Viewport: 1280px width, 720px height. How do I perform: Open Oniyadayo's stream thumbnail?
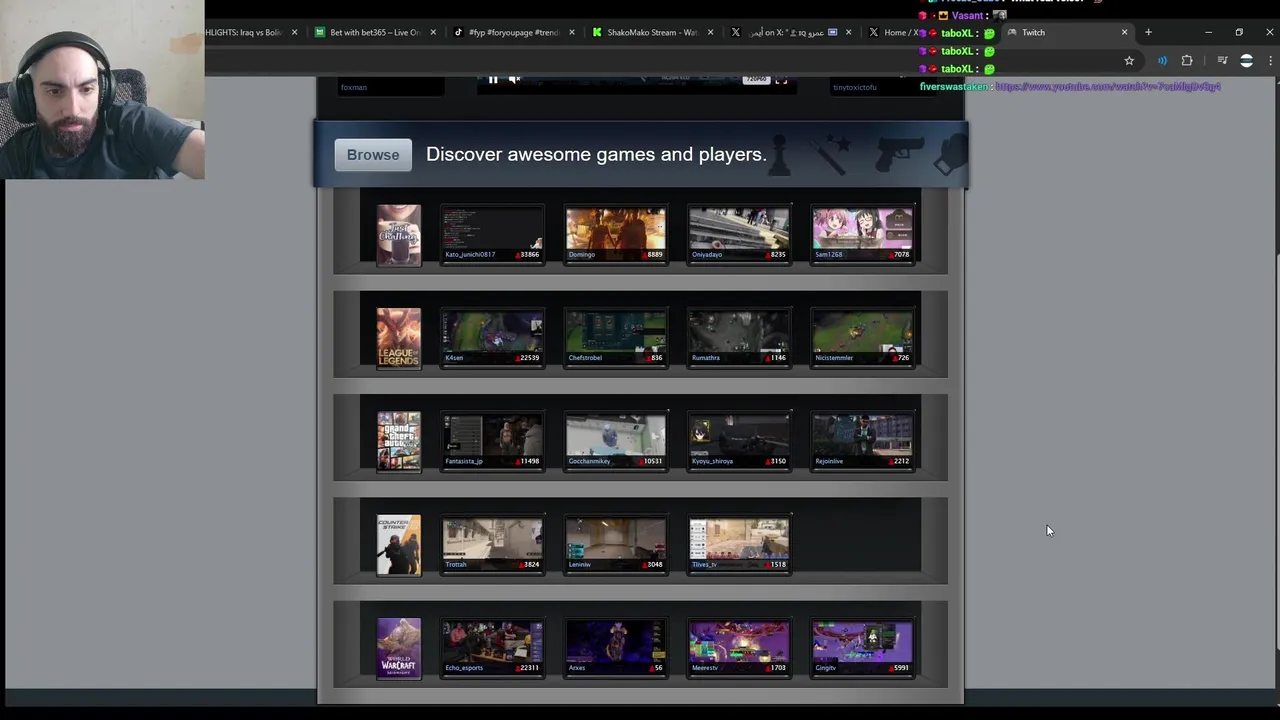(739, 235)
